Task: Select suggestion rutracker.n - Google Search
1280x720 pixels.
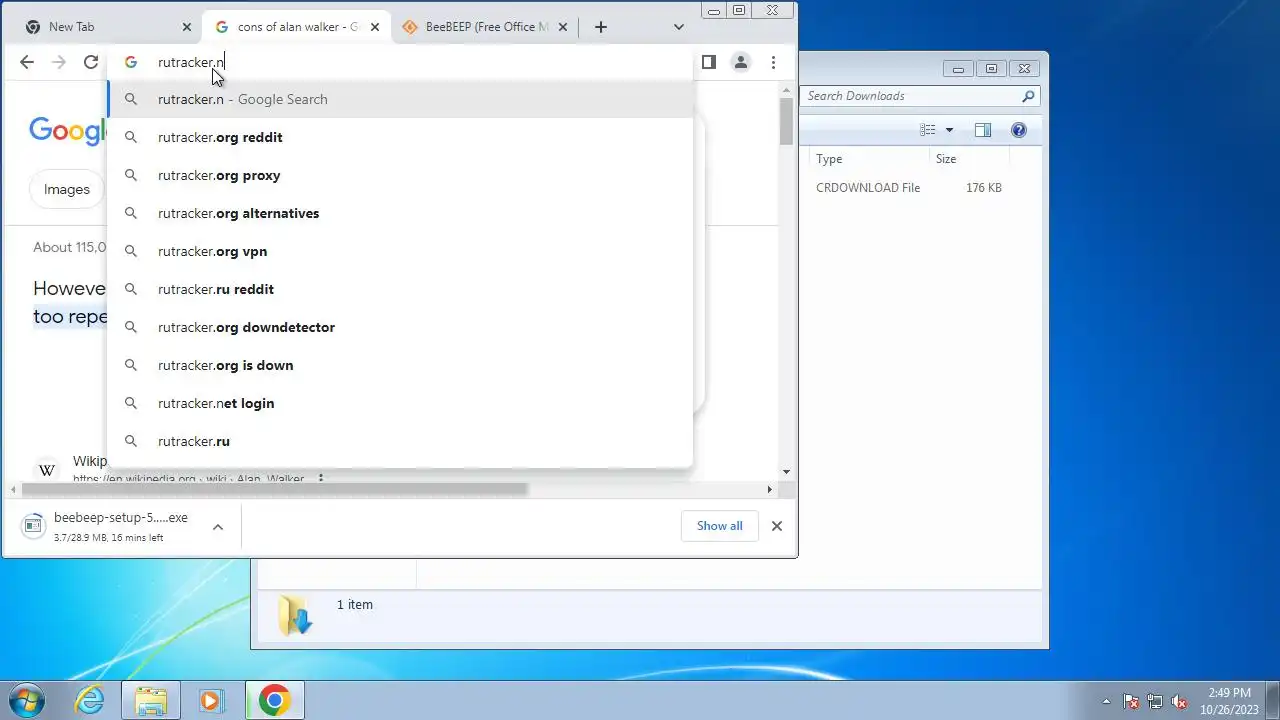Action: click(x=400, y=99)
